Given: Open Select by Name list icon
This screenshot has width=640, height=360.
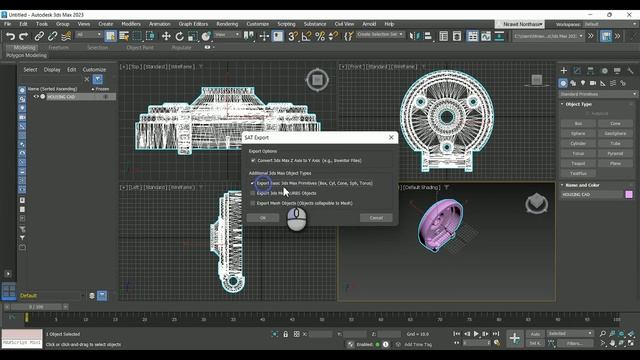Looking at the screenshot, I should [x=124, y=36].
